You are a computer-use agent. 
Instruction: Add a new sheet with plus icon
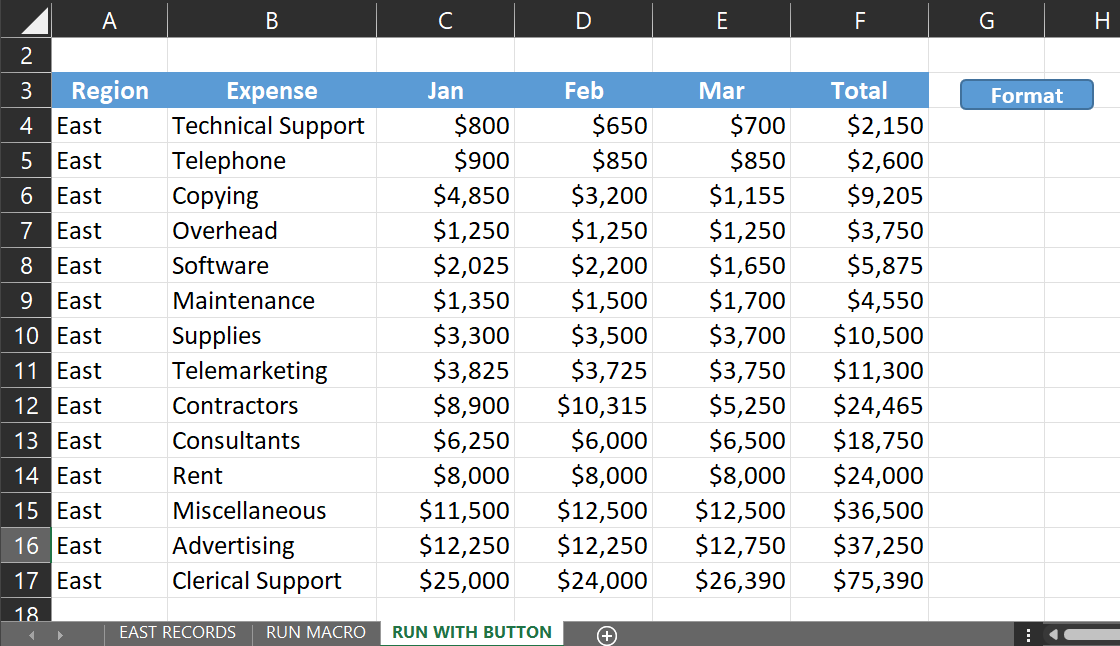[607, 635]
